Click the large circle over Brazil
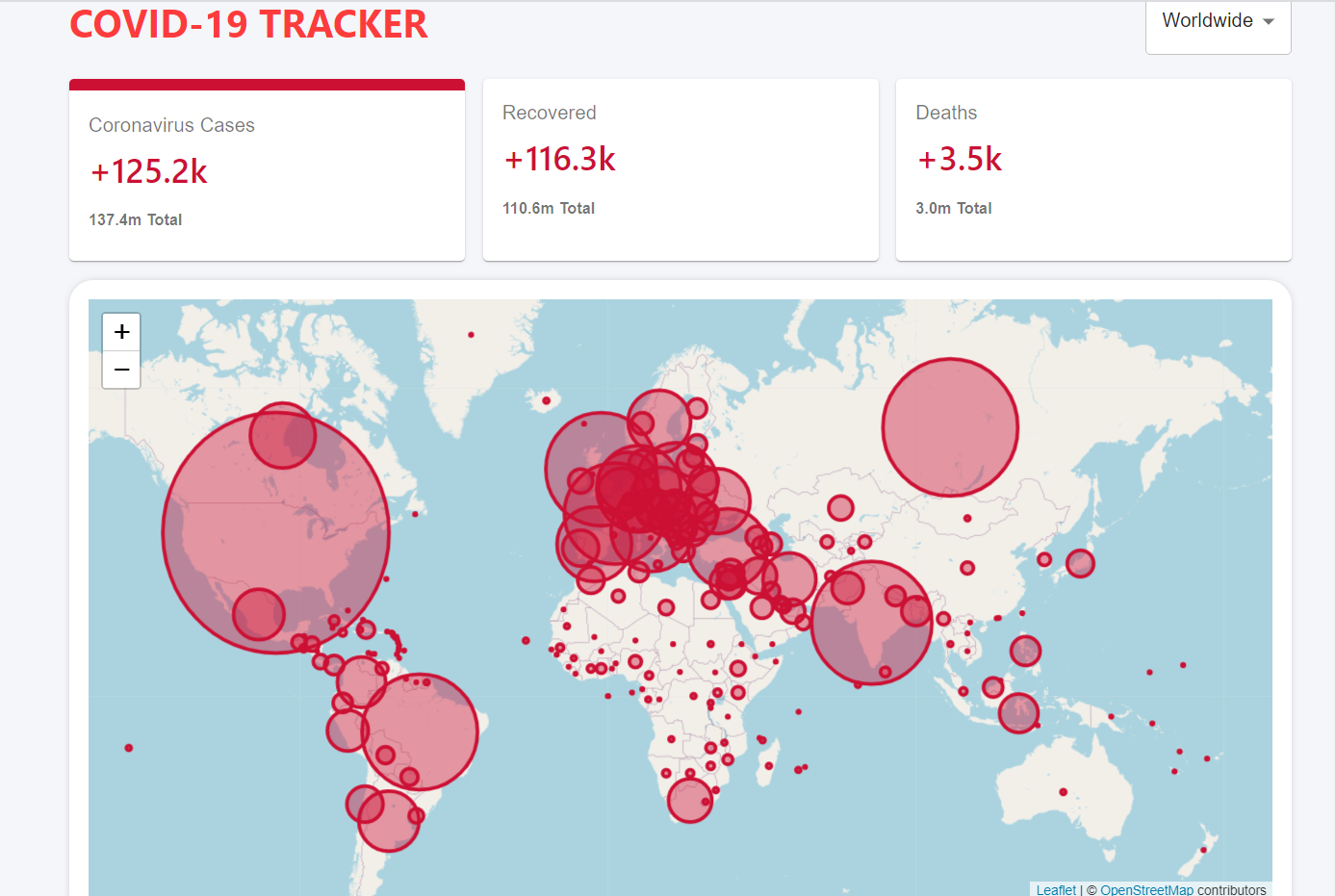Image resolution: width=1335 pixels, height=896 pixels. pyautogui.click(x=420, y=731)
